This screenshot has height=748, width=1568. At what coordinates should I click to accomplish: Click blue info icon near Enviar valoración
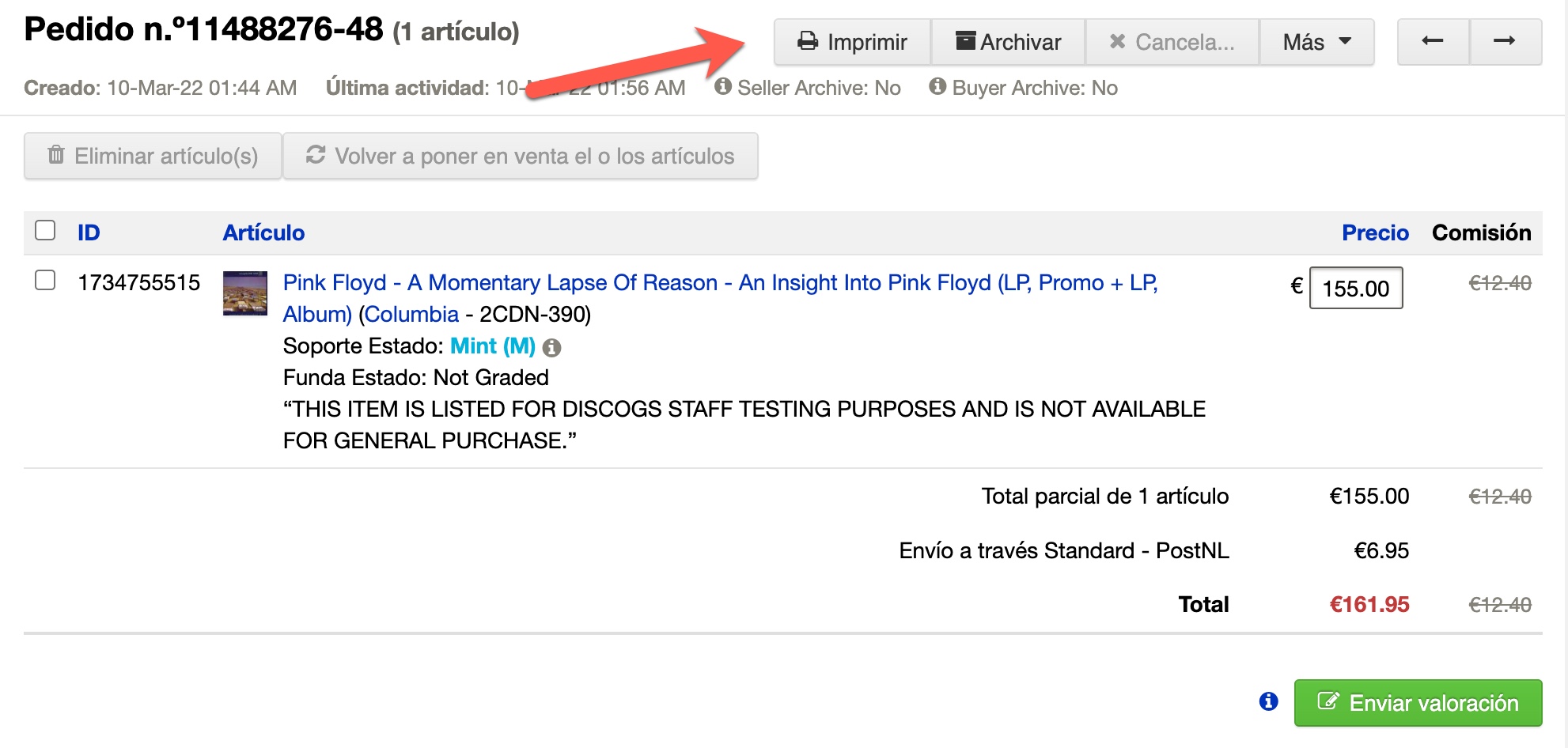point(1269,701)
